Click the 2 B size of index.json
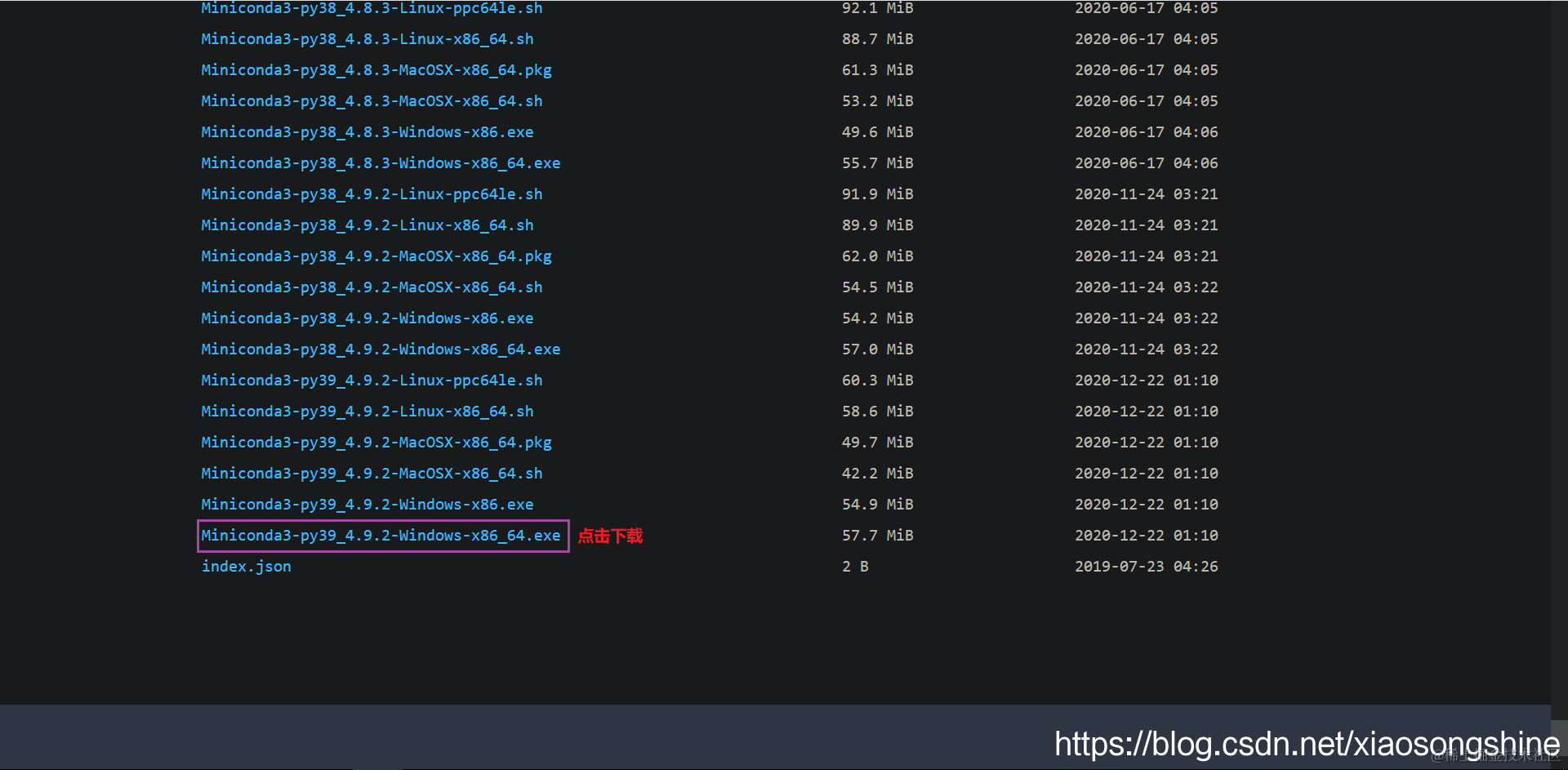 pyautogui.click(x=855, y=567)
